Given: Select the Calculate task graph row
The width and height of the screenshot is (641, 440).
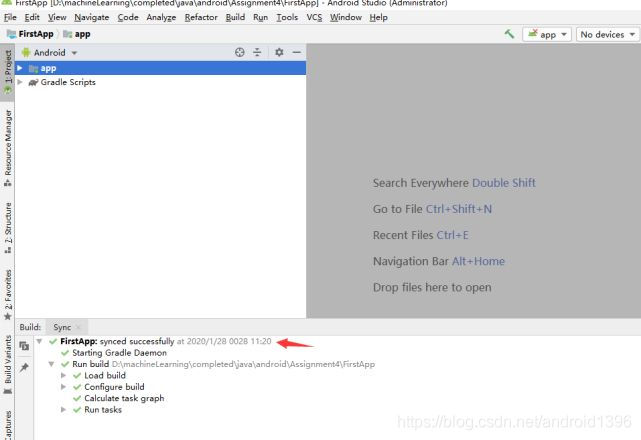Looking at the screenshot, I should click(x=124, y=398).
